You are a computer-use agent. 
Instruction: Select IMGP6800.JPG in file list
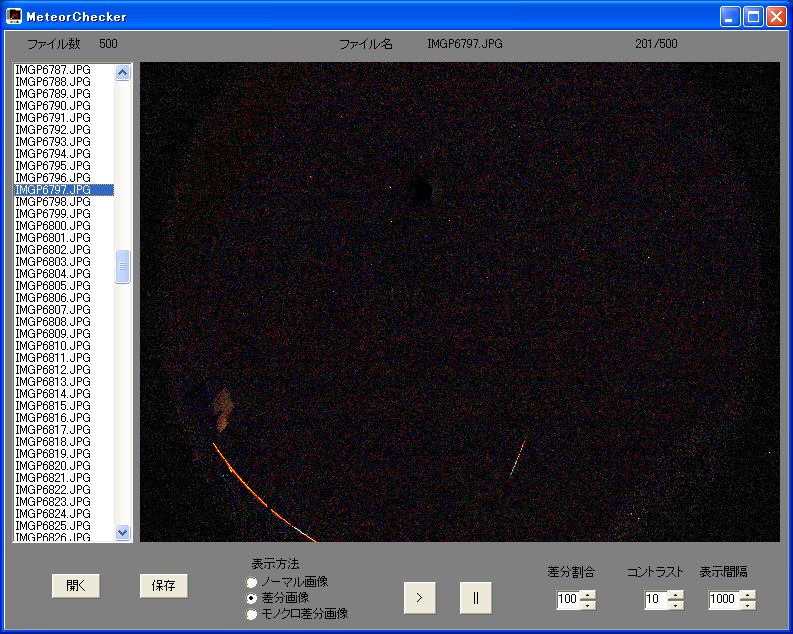[54, 226]
